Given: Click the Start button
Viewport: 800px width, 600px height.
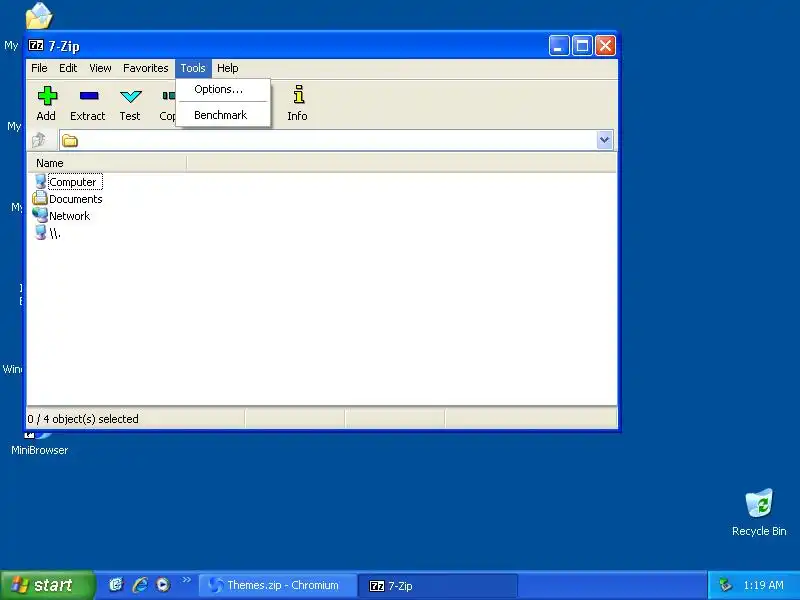Looking at the screenshot, I should [47, 585].
